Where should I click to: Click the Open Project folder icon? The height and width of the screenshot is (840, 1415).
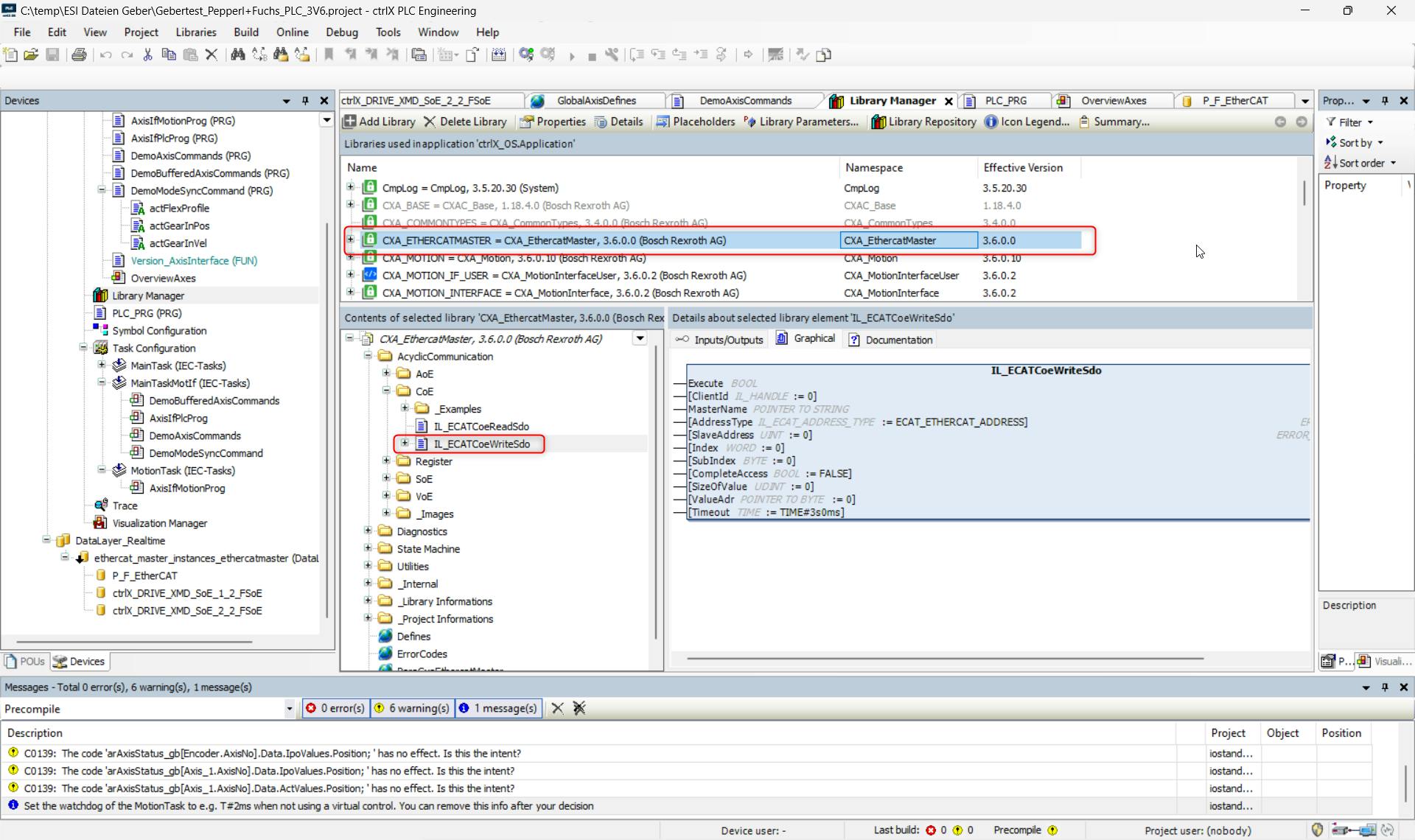31,55
